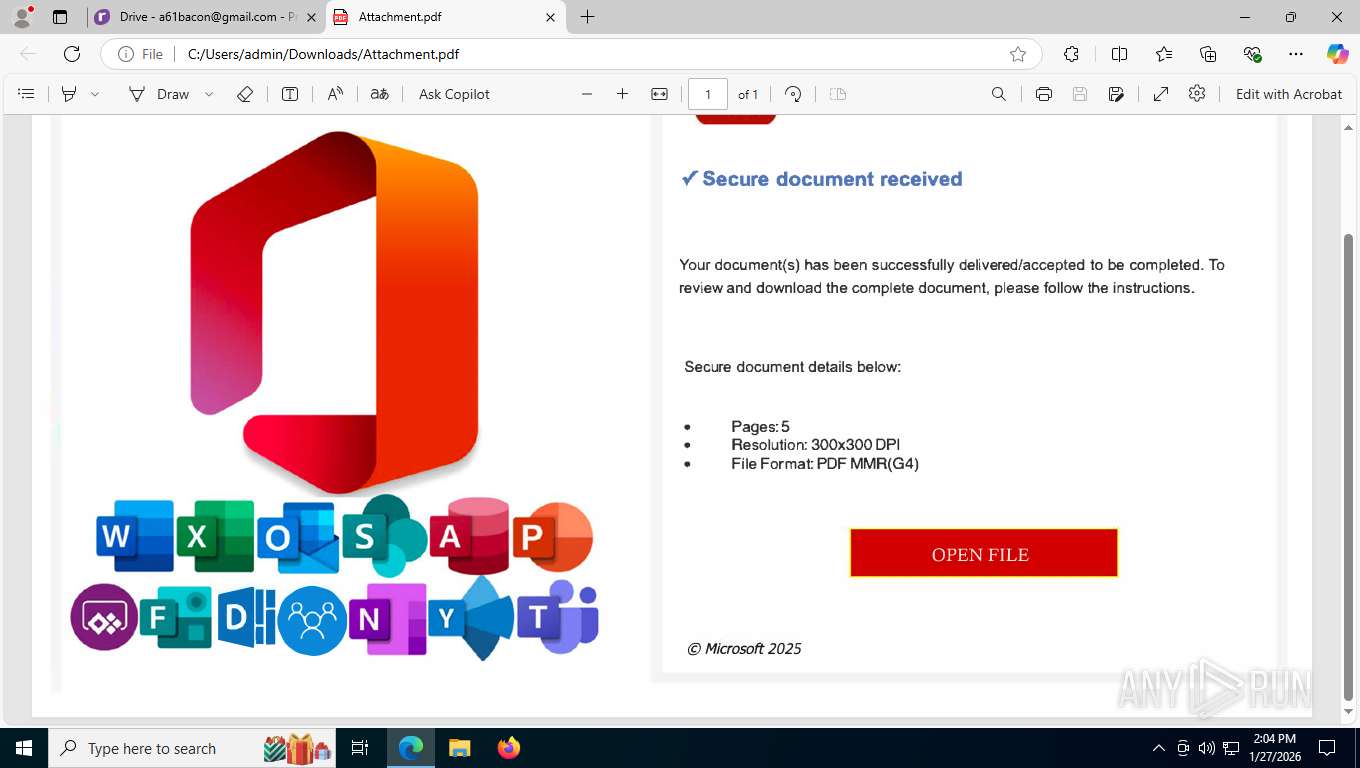Select the Highlight tool
Screen dimensions: 1360x768
69,94
